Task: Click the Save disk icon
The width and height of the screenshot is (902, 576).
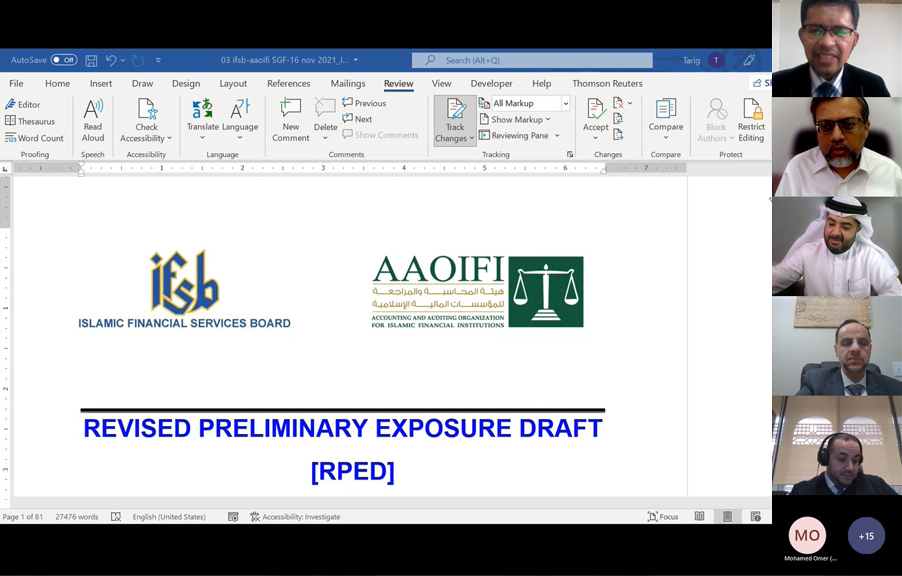Action: pos(91,60)
